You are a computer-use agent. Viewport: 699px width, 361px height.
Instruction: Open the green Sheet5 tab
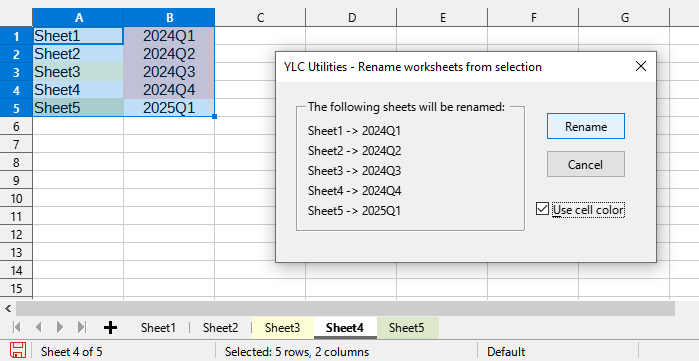407,328
